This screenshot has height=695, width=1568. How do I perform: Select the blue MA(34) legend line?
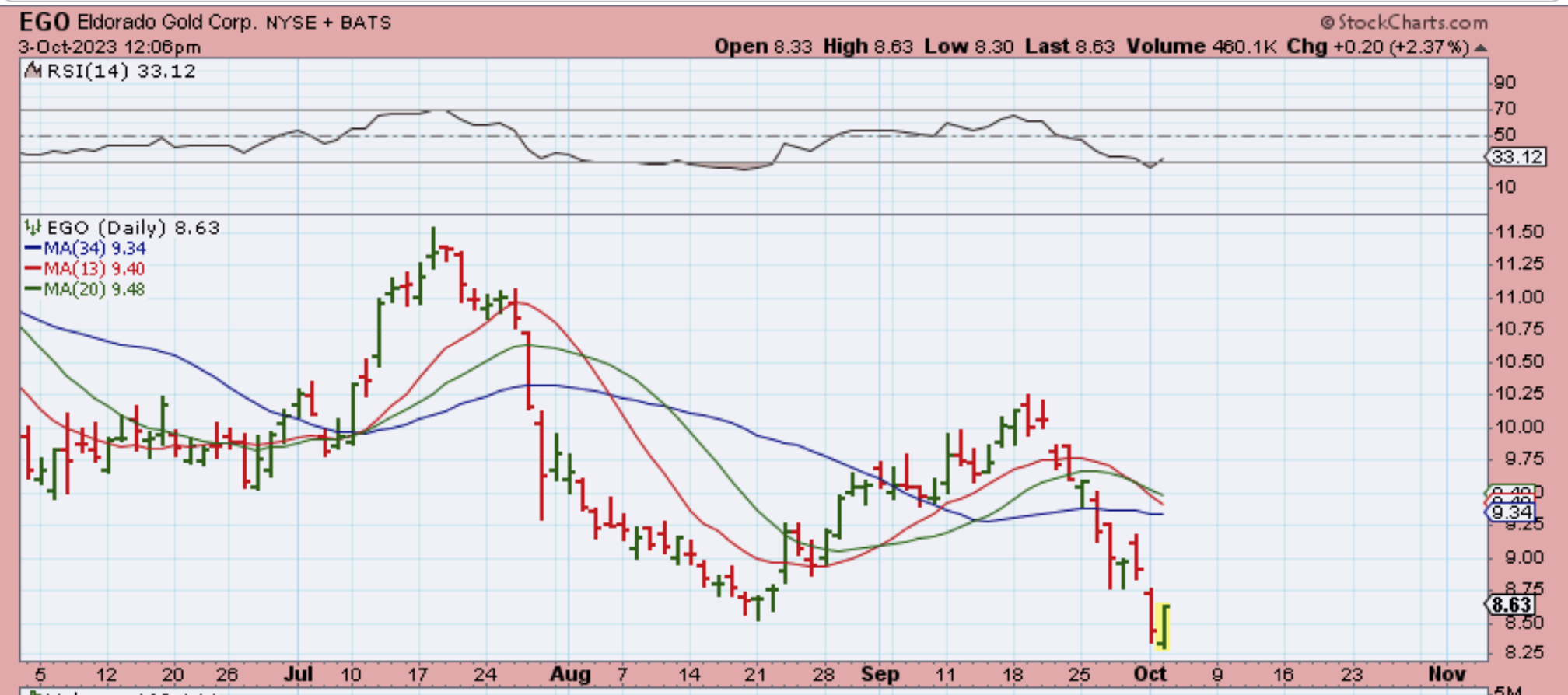33,248
